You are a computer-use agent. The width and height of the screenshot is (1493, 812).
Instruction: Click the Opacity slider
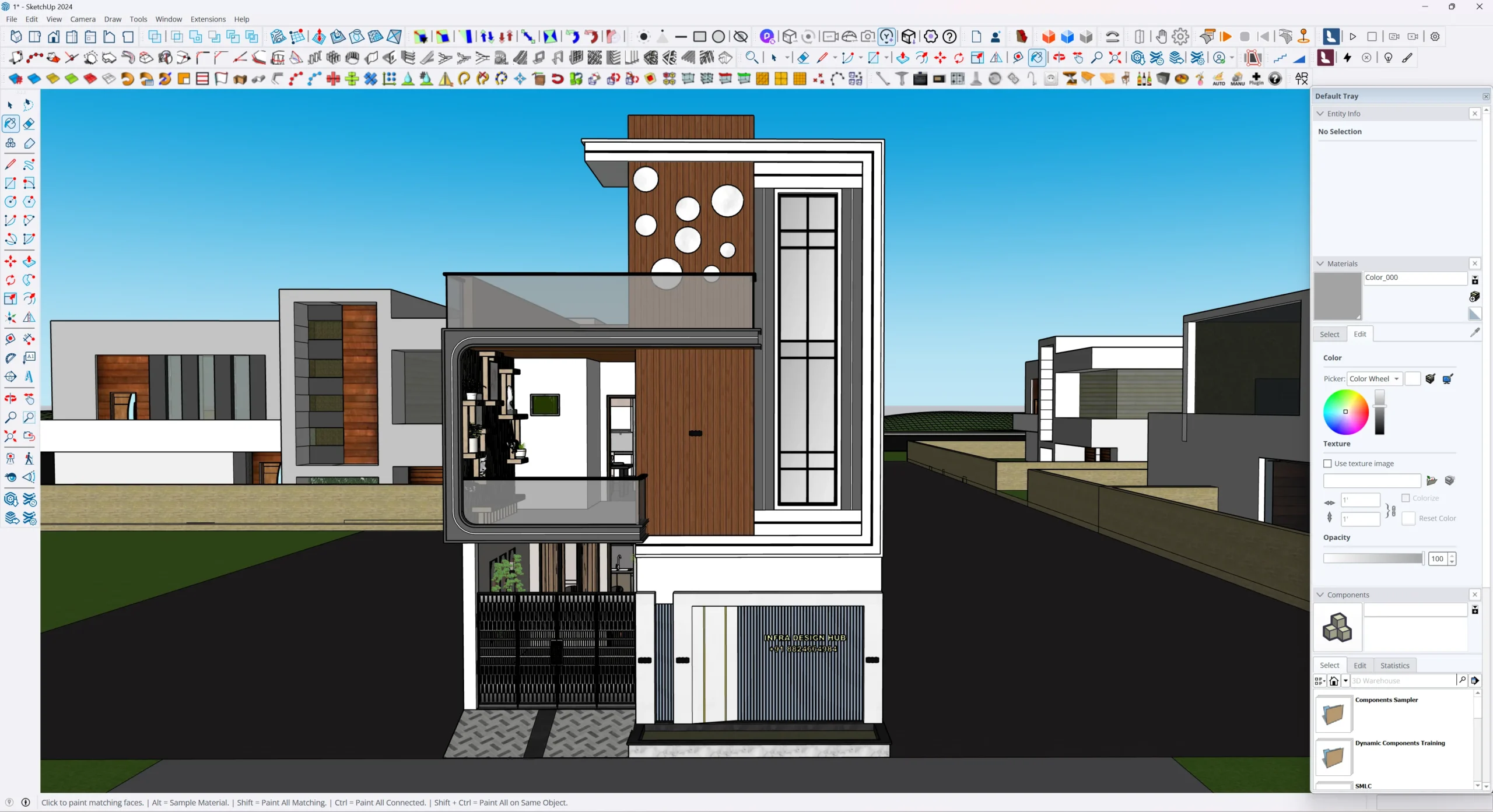(x=1373, y=558)
